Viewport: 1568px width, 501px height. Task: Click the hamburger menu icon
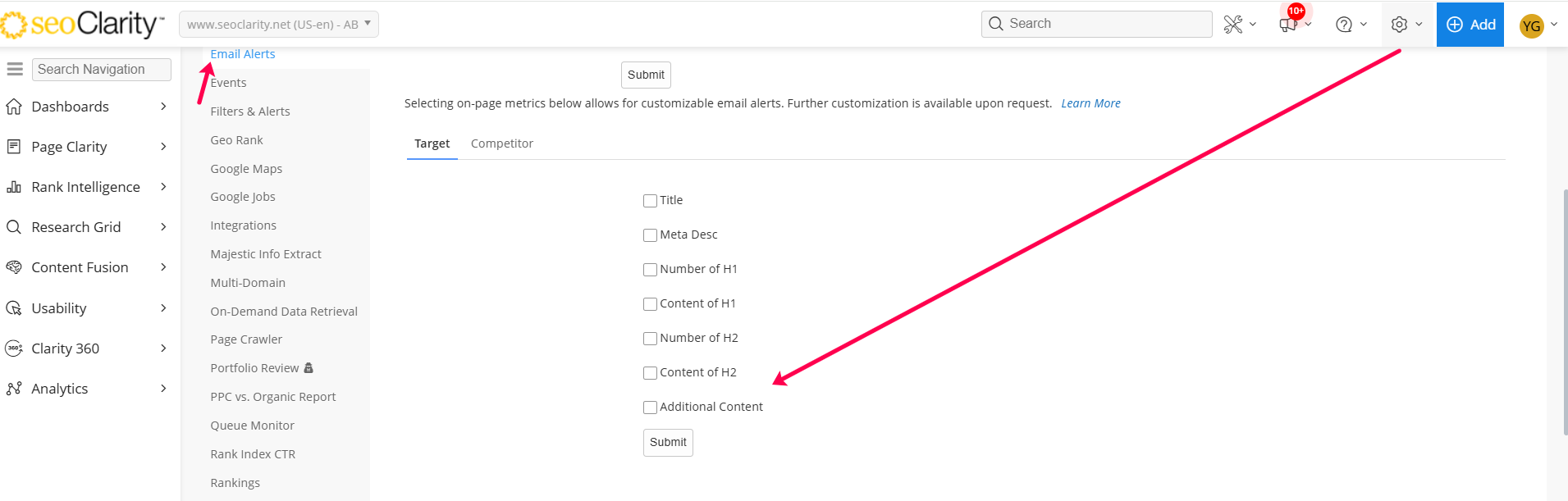pyautogui.click(x=15, y=70)
